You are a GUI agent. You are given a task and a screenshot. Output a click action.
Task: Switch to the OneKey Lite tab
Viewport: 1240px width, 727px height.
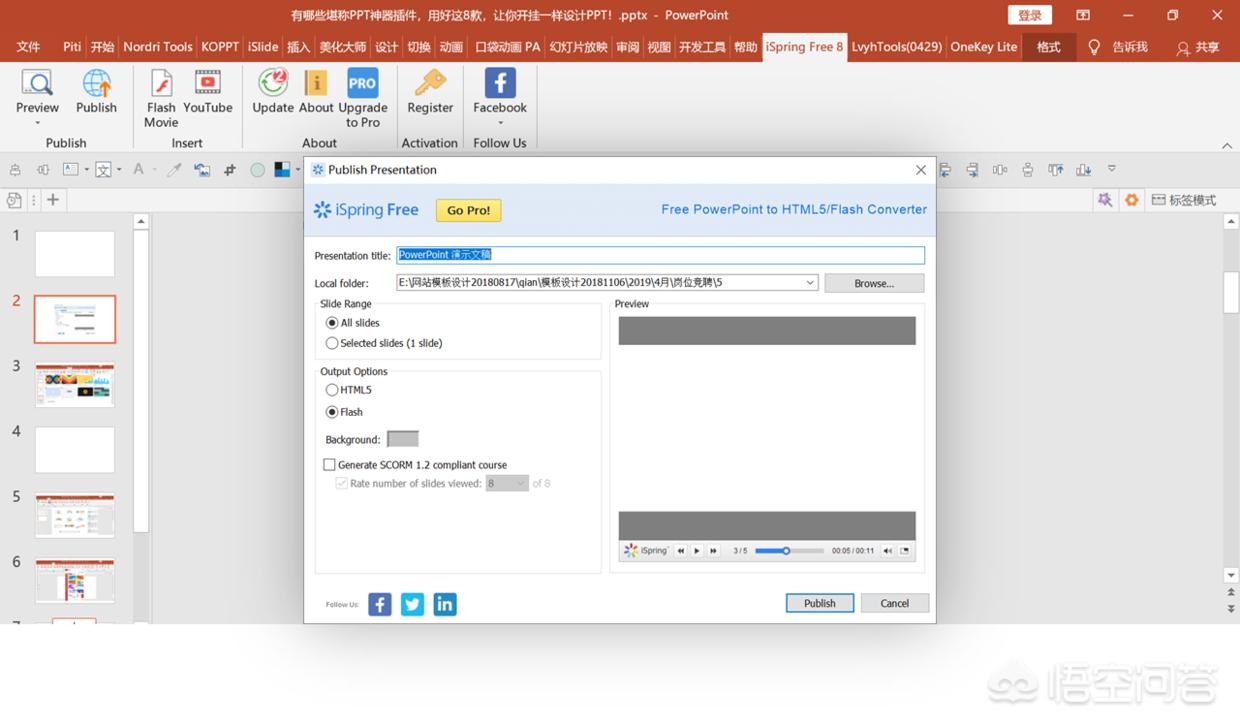tap(983, 47)
